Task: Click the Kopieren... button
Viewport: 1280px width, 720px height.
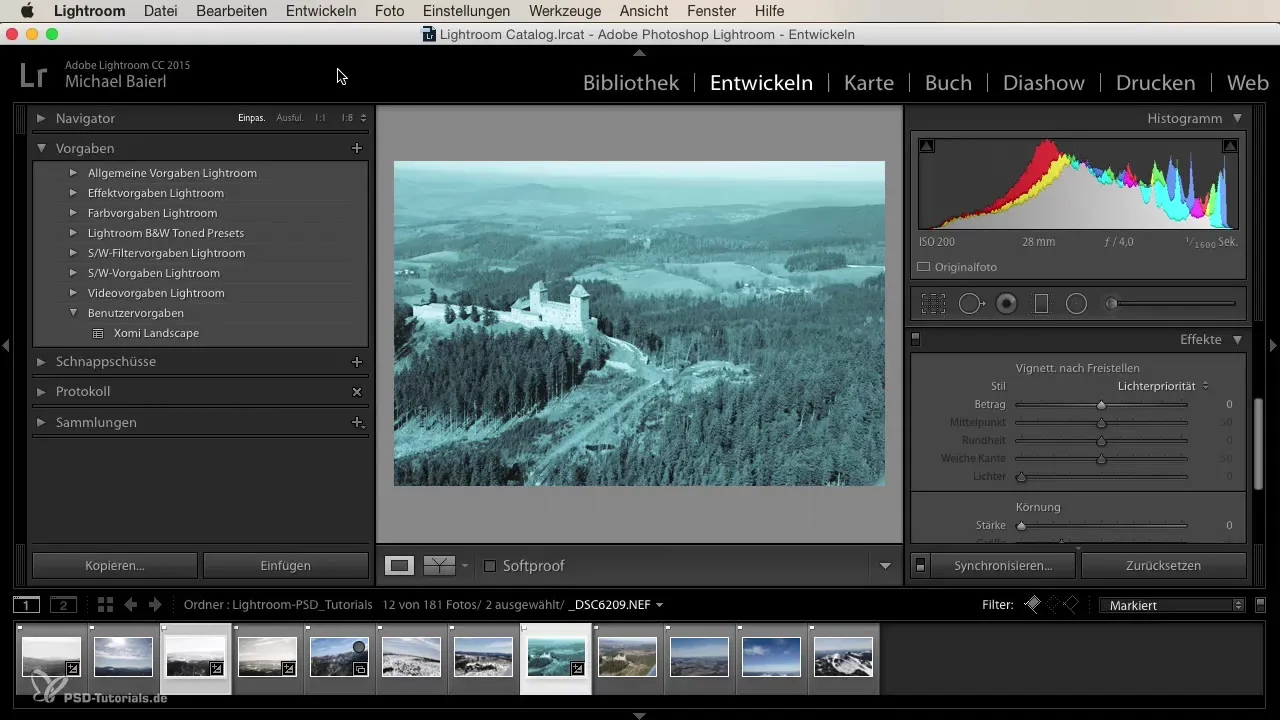Action: tap(115, 565)
